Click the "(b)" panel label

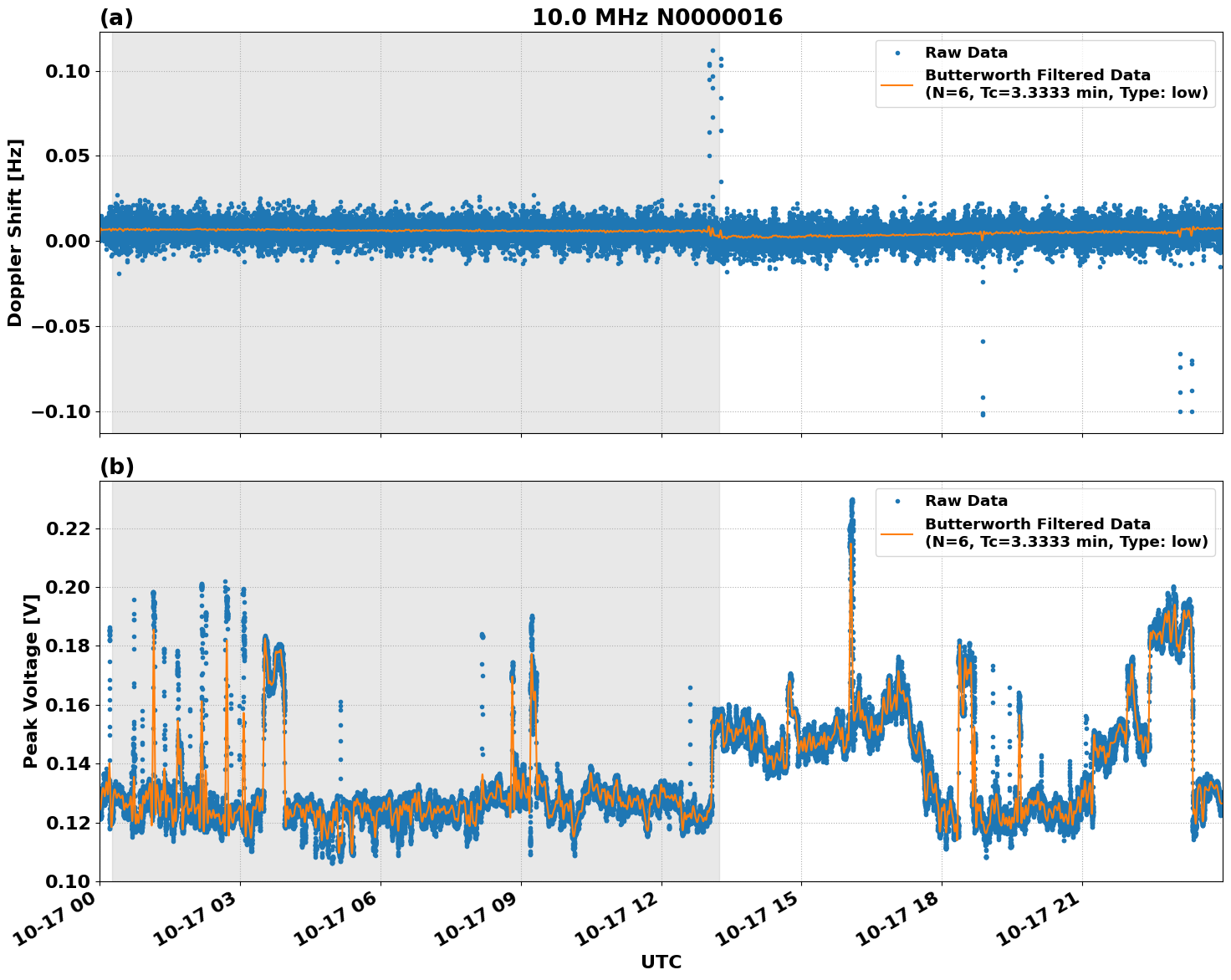click(116, 467)
